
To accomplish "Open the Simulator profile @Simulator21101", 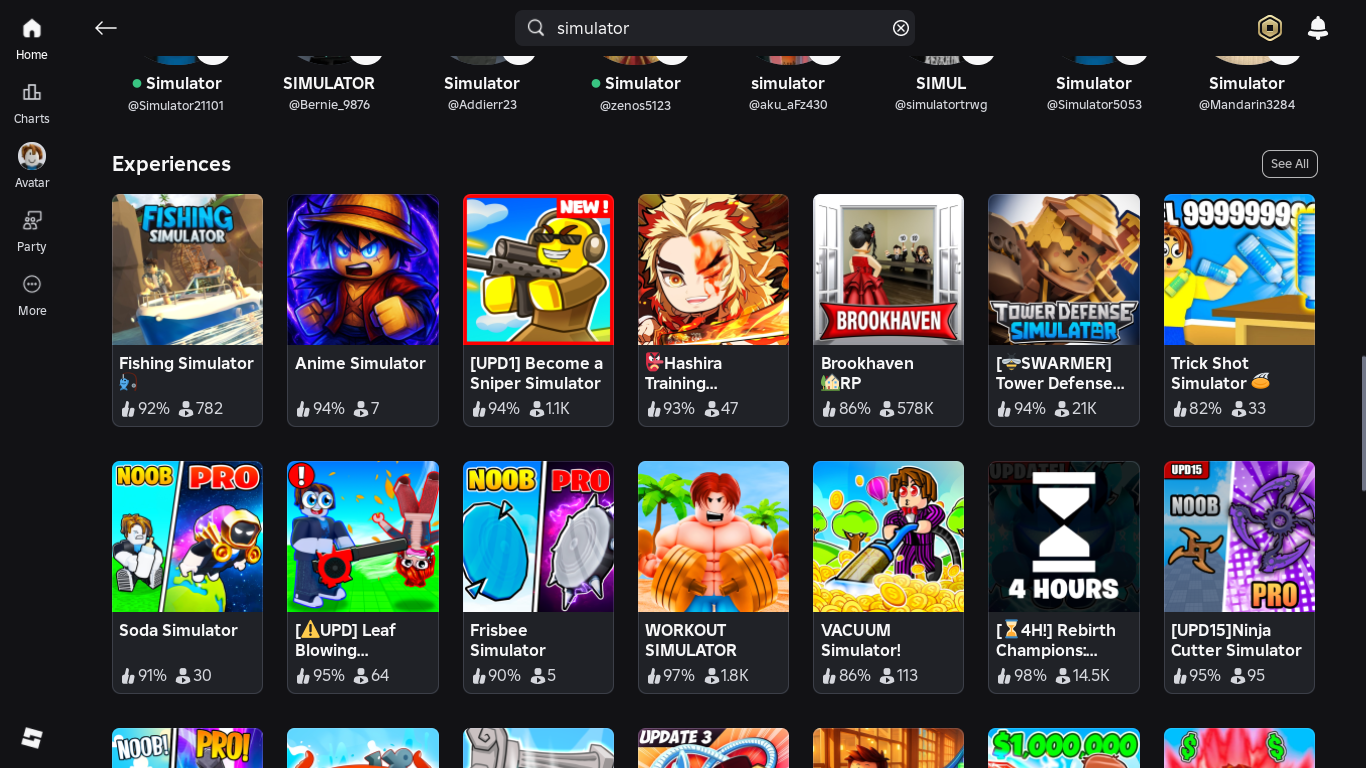I will coord(176,93).
